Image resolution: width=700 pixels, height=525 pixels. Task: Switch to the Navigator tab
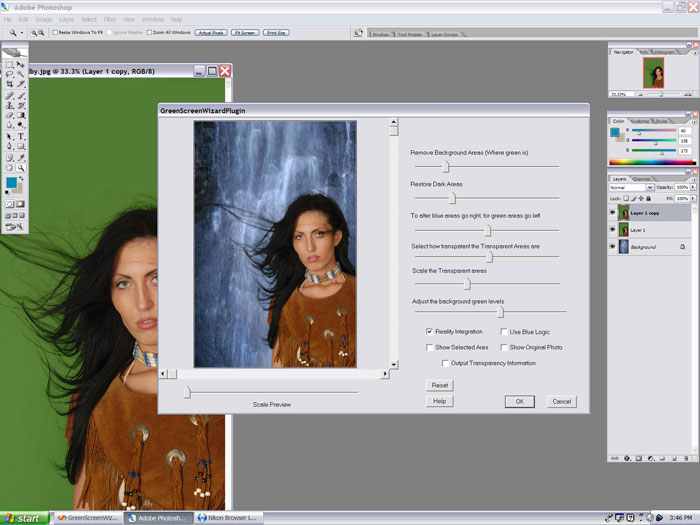pyautogui.click(x=623, y=52)
